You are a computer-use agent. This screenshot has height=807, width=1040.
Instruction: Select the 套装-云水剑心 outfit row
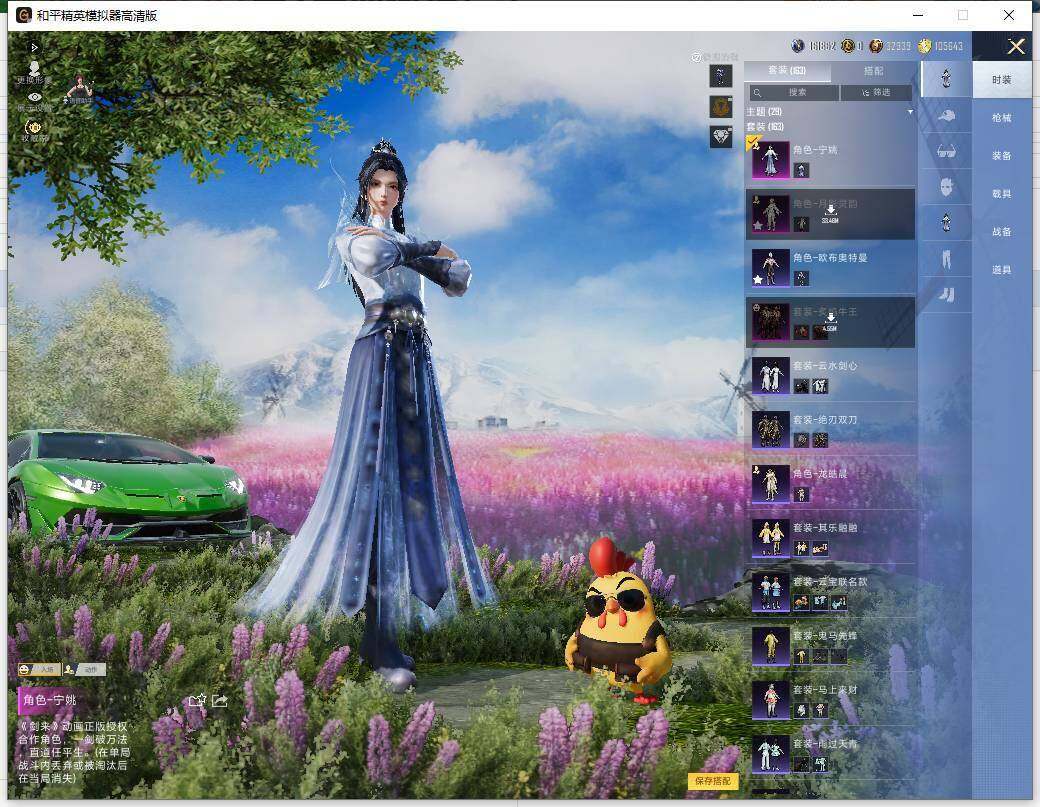point(830,376)
